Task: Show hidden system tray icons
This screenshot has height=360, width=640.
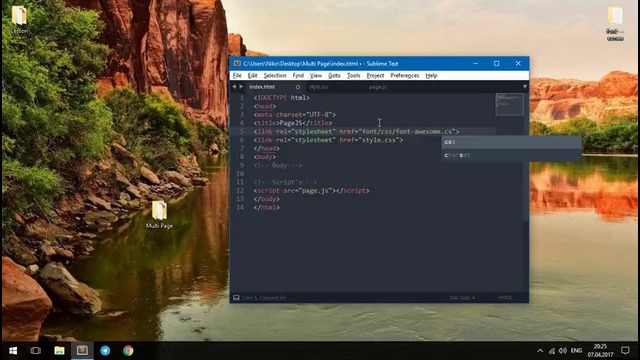Action: point(540,351)
